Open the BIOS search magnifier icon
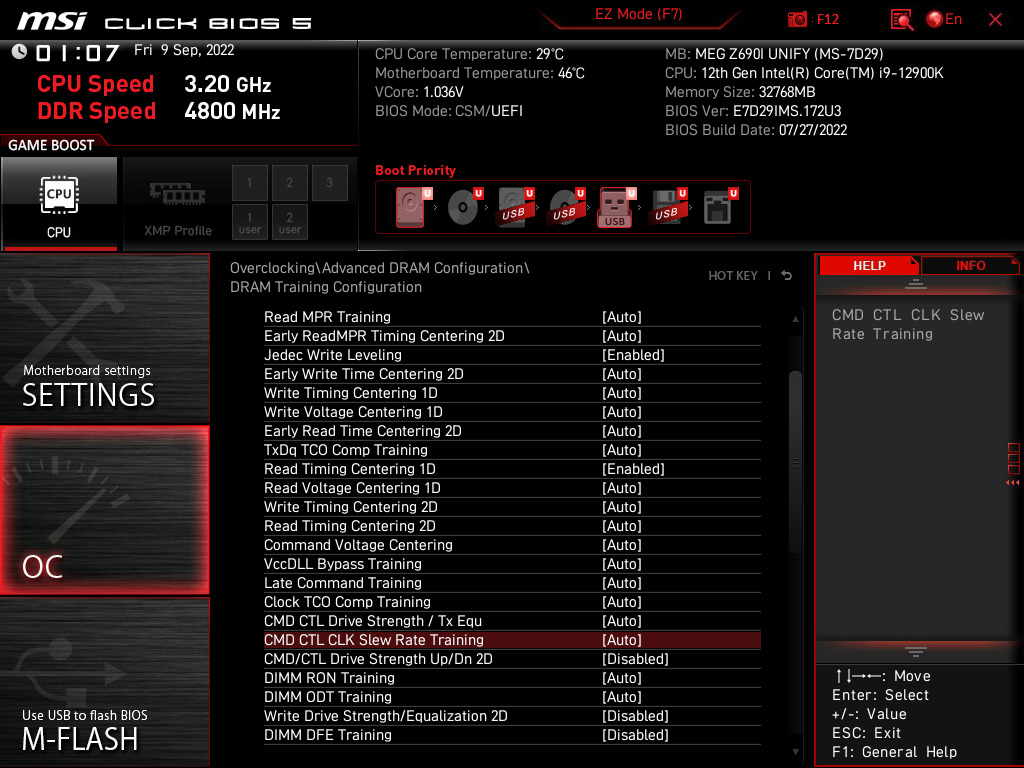Viewport: 1024px width, 768px height. pos(901,20)
